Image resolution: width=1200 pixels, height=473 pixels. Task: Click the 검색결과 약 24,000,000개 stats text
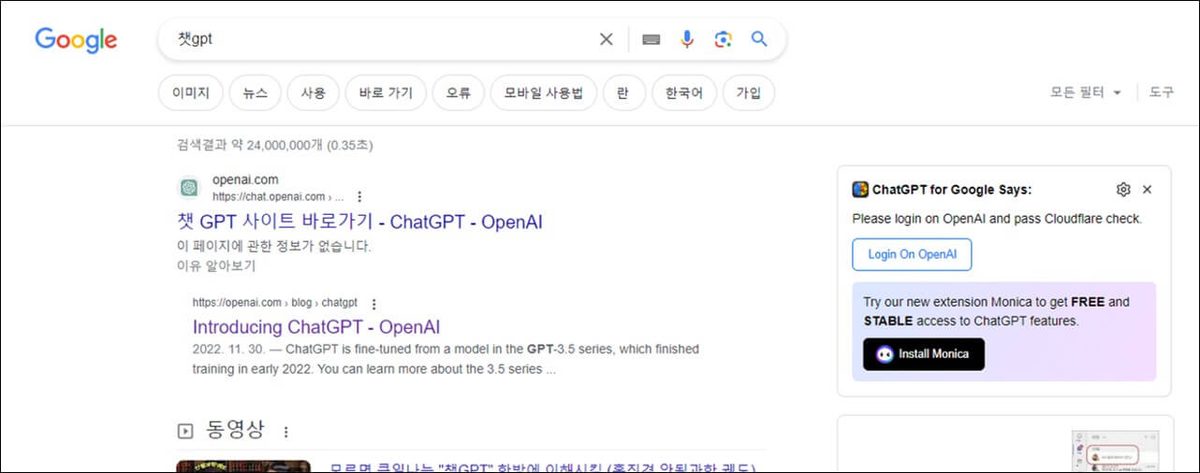coord(275,145)
